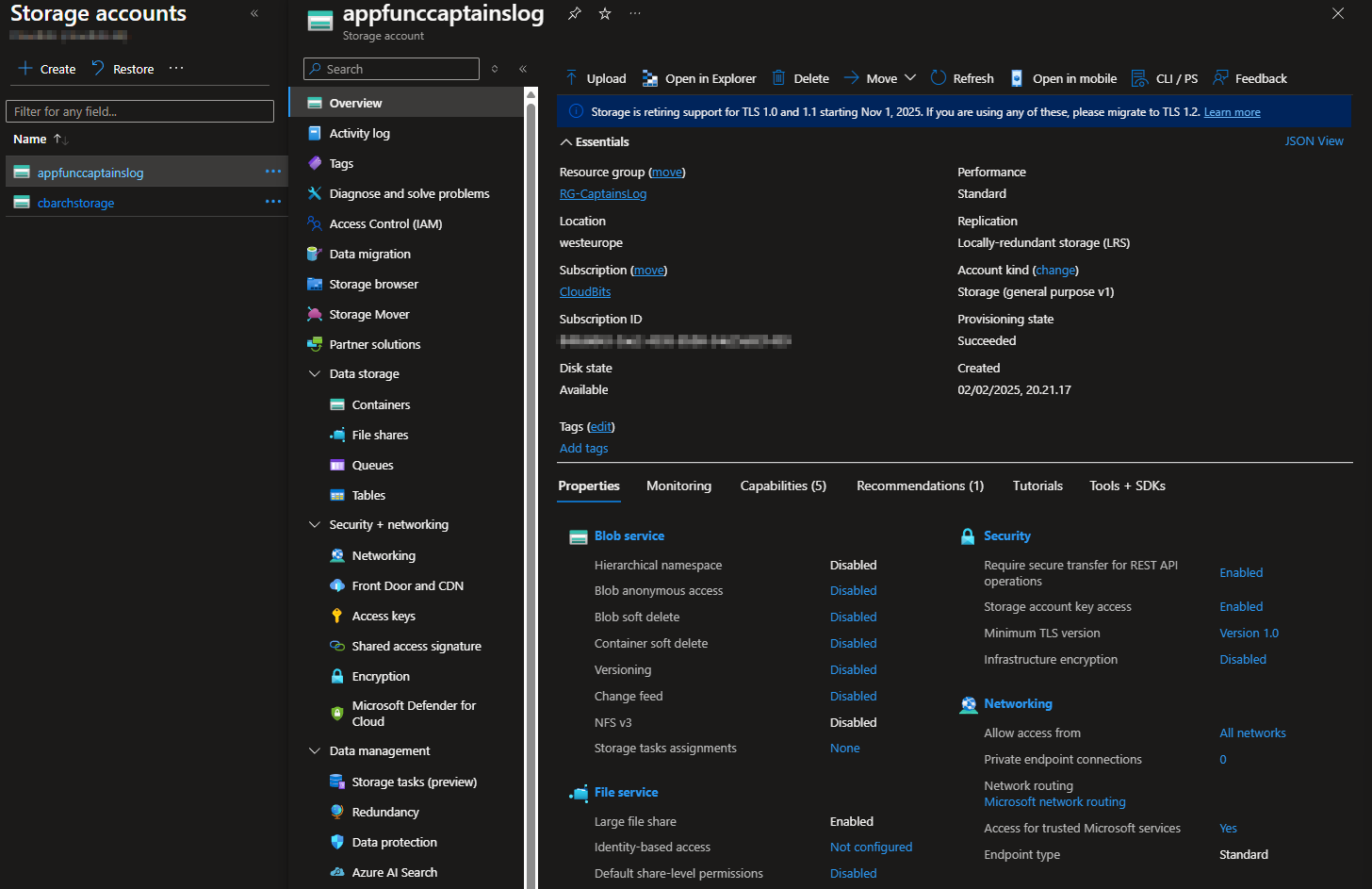Click the menu Search field

click(391, 69)
